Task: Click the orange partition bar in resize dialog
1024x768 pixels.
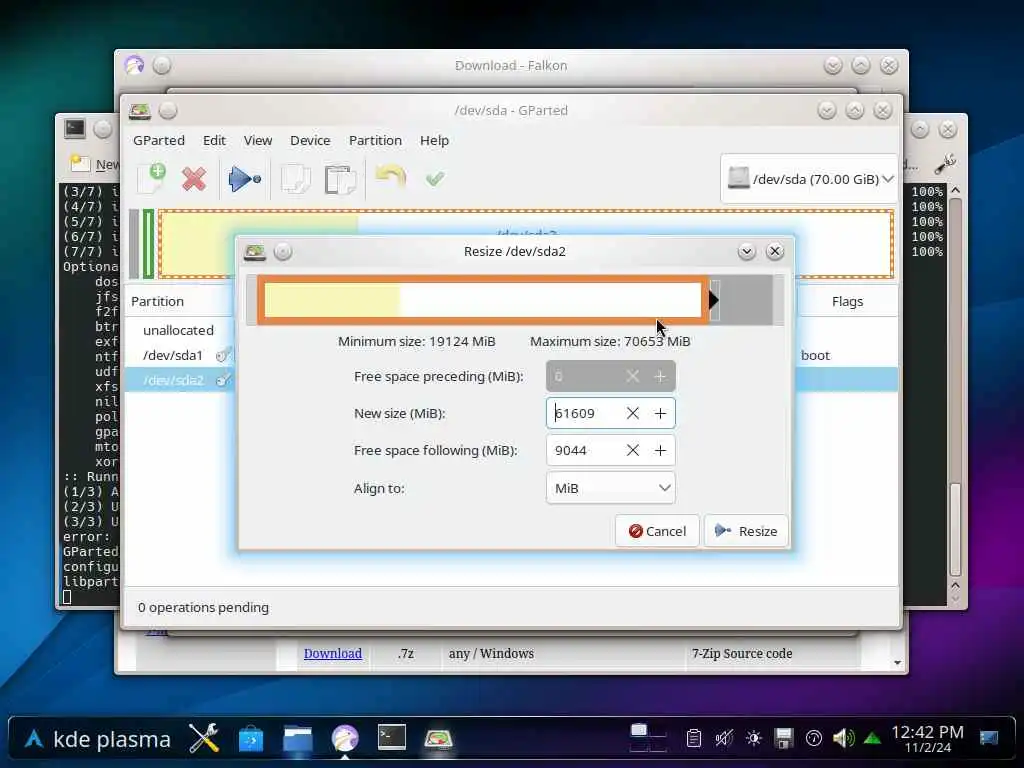Action: (x=483, y=300)
